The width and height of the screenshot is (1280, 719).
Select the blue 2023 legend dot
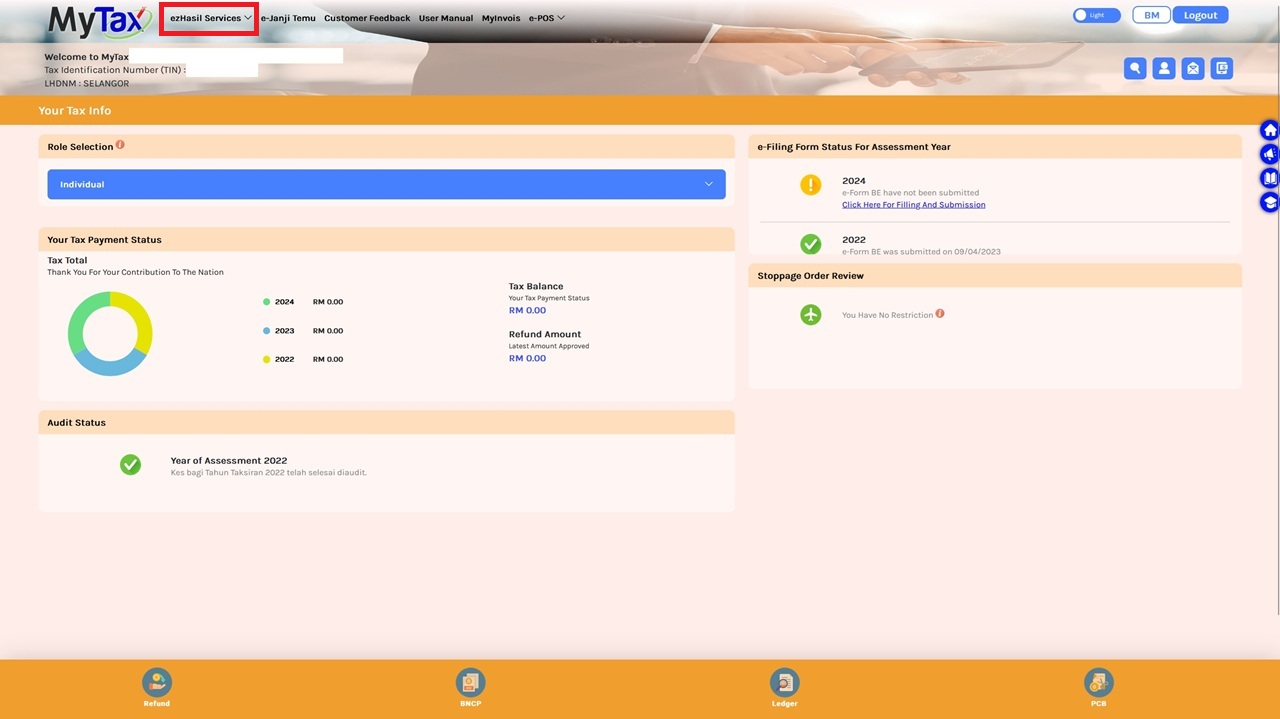tap(267, 331)
